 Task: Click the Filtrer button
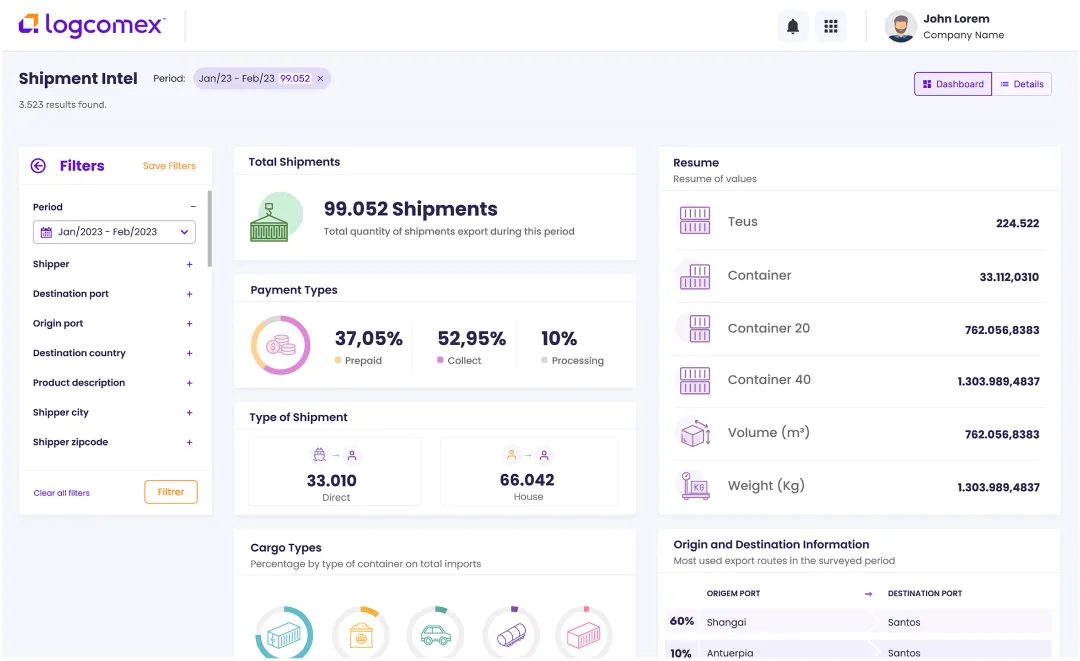[170, 491]
